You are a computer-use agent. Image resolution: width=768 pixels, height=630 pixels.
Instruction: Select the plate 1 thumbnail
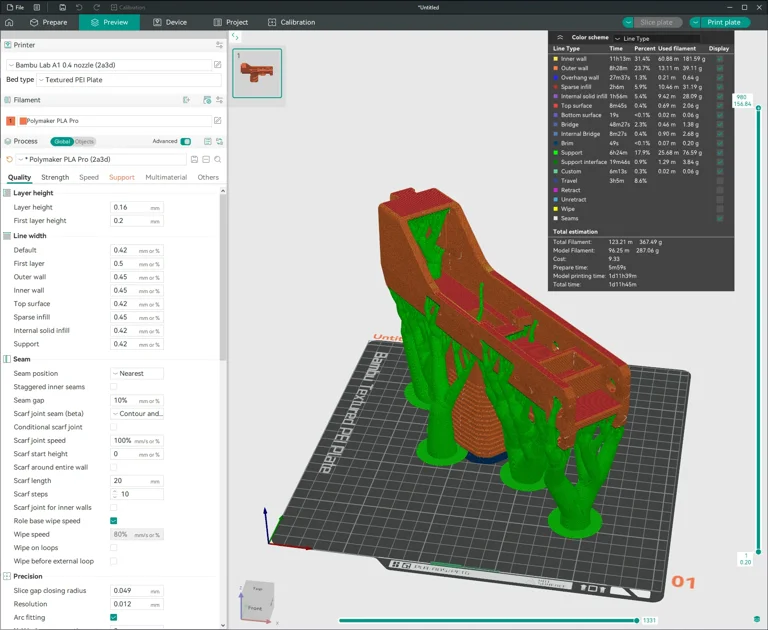pos(257,74)
